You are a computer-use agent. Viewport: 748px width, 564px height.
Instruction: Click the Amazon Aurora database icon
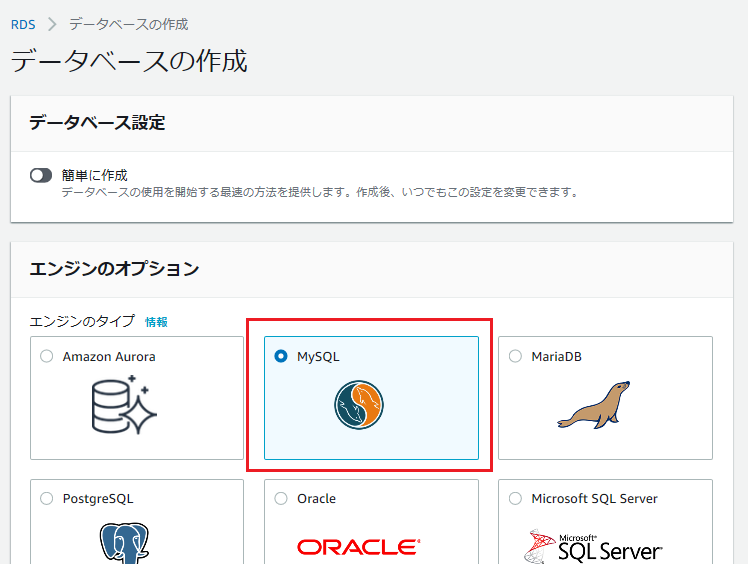(x=124, y=405)
